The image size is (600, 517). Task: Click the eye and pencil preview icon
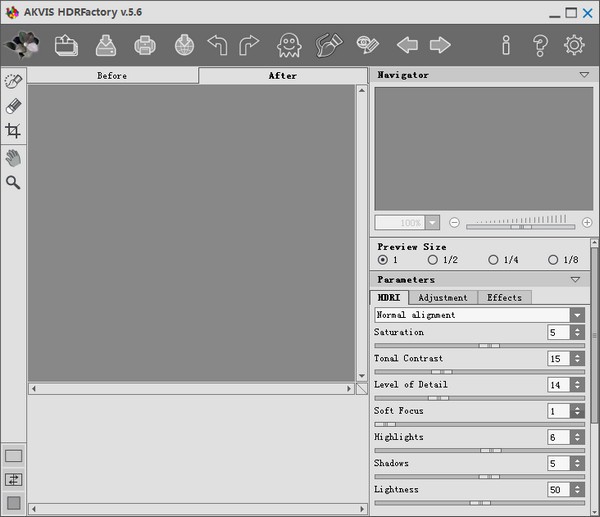368,45
